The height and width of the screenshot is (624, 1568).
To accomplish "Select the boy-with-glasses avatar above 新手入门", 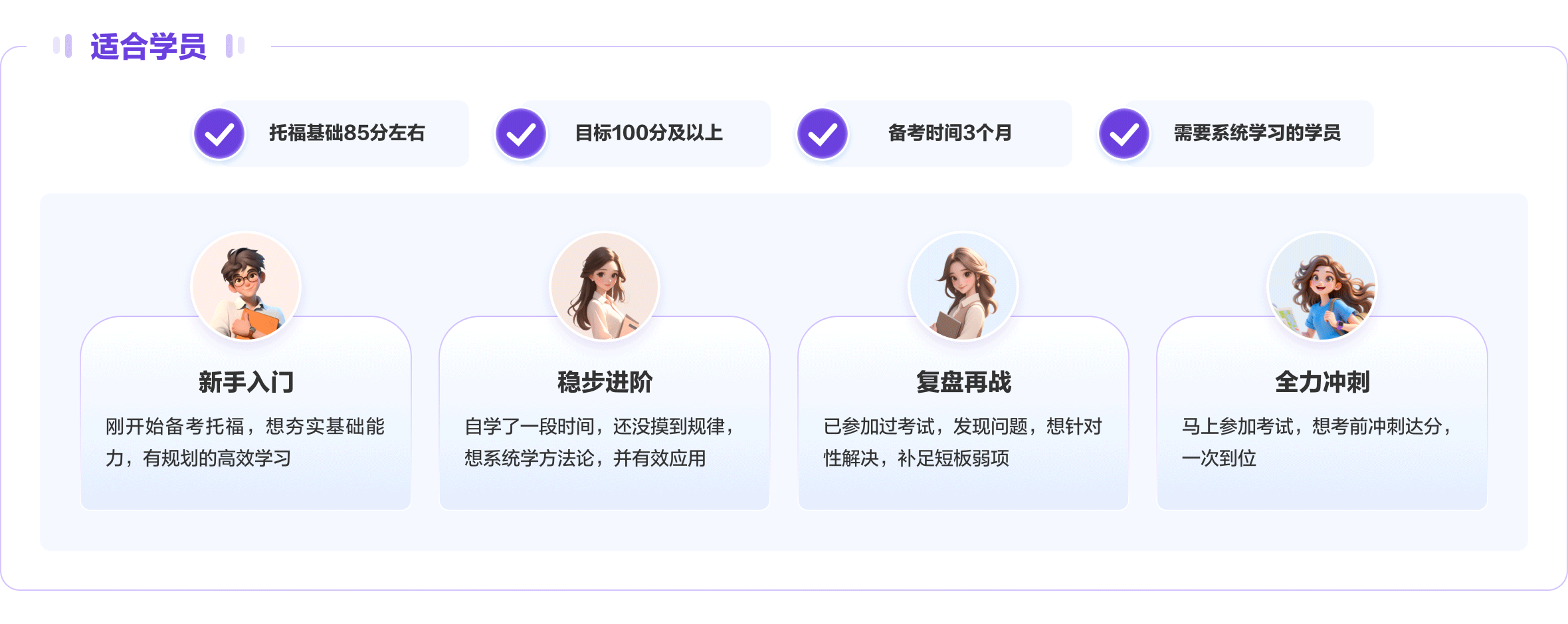I will point(246,286).
